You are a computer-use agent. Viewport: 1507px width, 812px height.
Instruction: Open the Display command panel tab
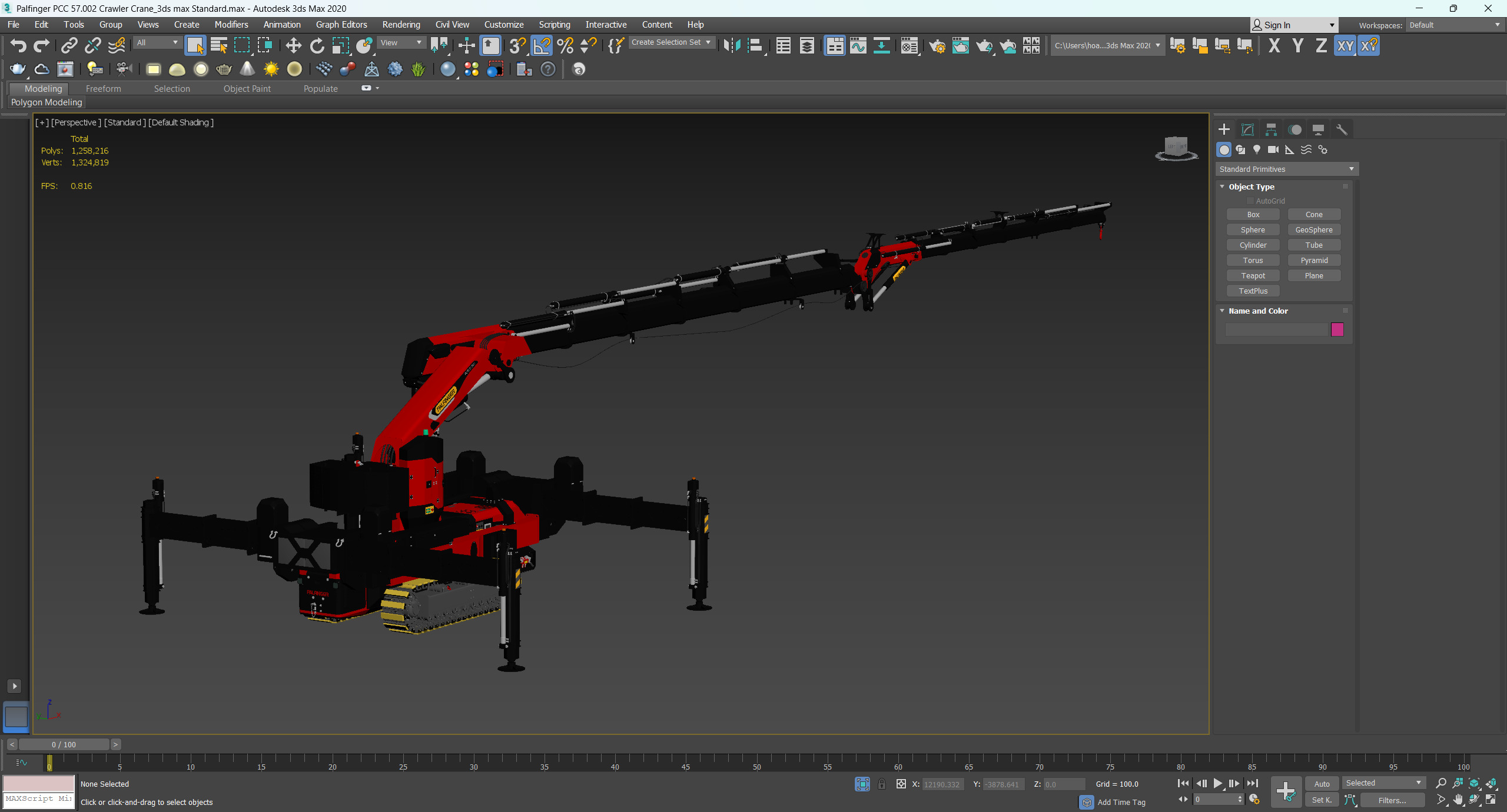click(1319, 129)
